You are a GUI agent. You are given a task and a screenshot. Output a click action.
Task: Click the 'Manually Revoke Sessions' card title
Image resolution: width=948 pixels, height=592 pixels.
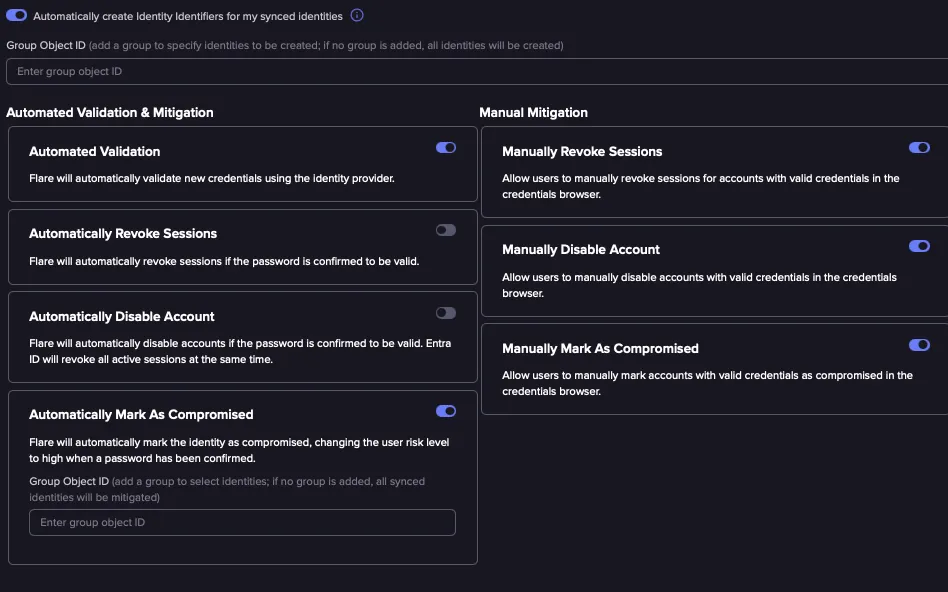[x=582, y=151]
